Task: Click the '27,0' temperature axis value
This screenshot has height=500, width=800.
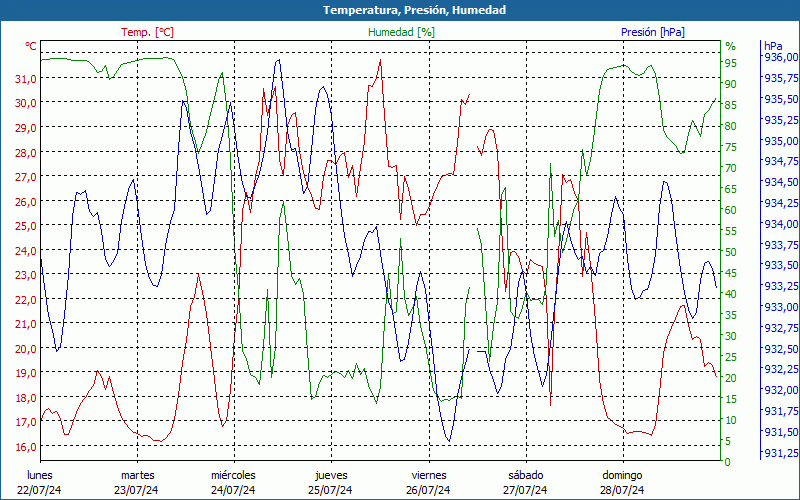Action: point(26,177)
